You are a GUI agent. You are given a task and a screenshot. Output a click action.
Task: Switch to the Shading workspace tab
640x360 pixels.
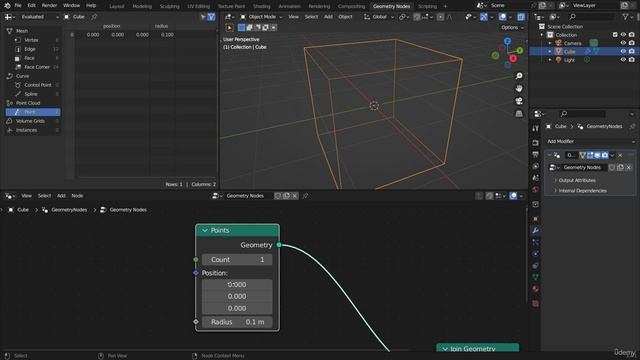[x=262, y=6]
